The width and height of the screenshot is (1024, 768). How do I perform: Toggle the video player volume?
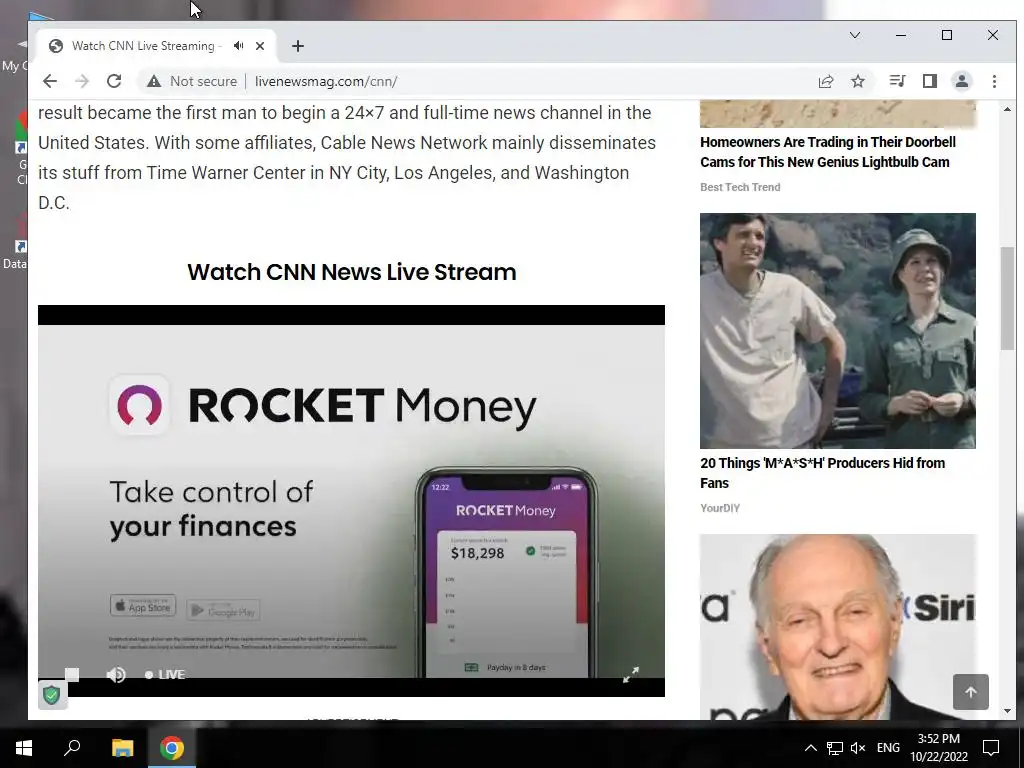[x=116, y=674]
